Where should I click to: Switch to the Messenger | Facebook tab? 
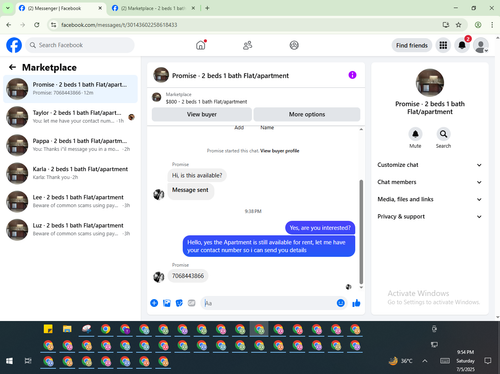pos(60,8)
